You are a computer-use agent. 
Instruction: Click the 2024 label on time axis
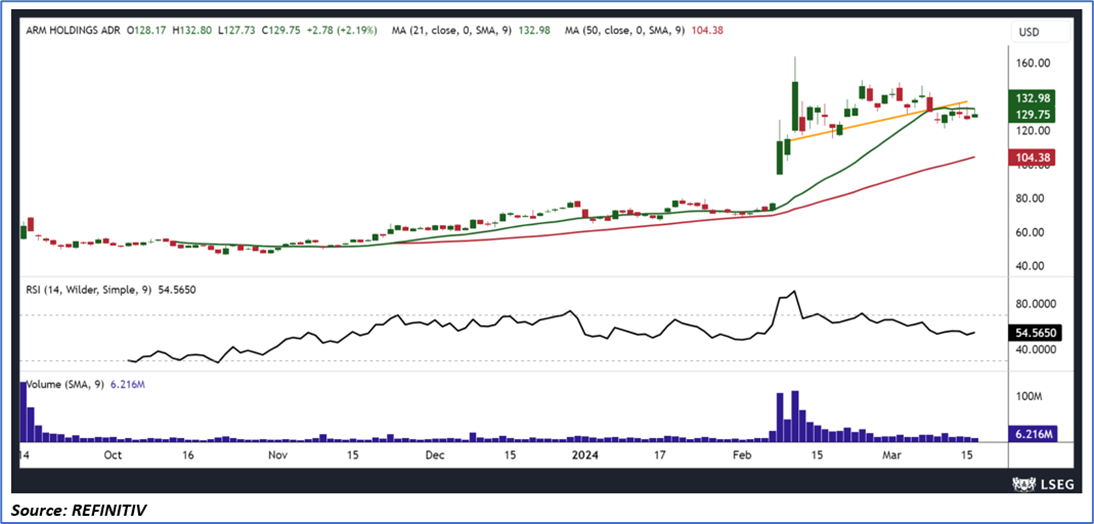pos(583,454)
